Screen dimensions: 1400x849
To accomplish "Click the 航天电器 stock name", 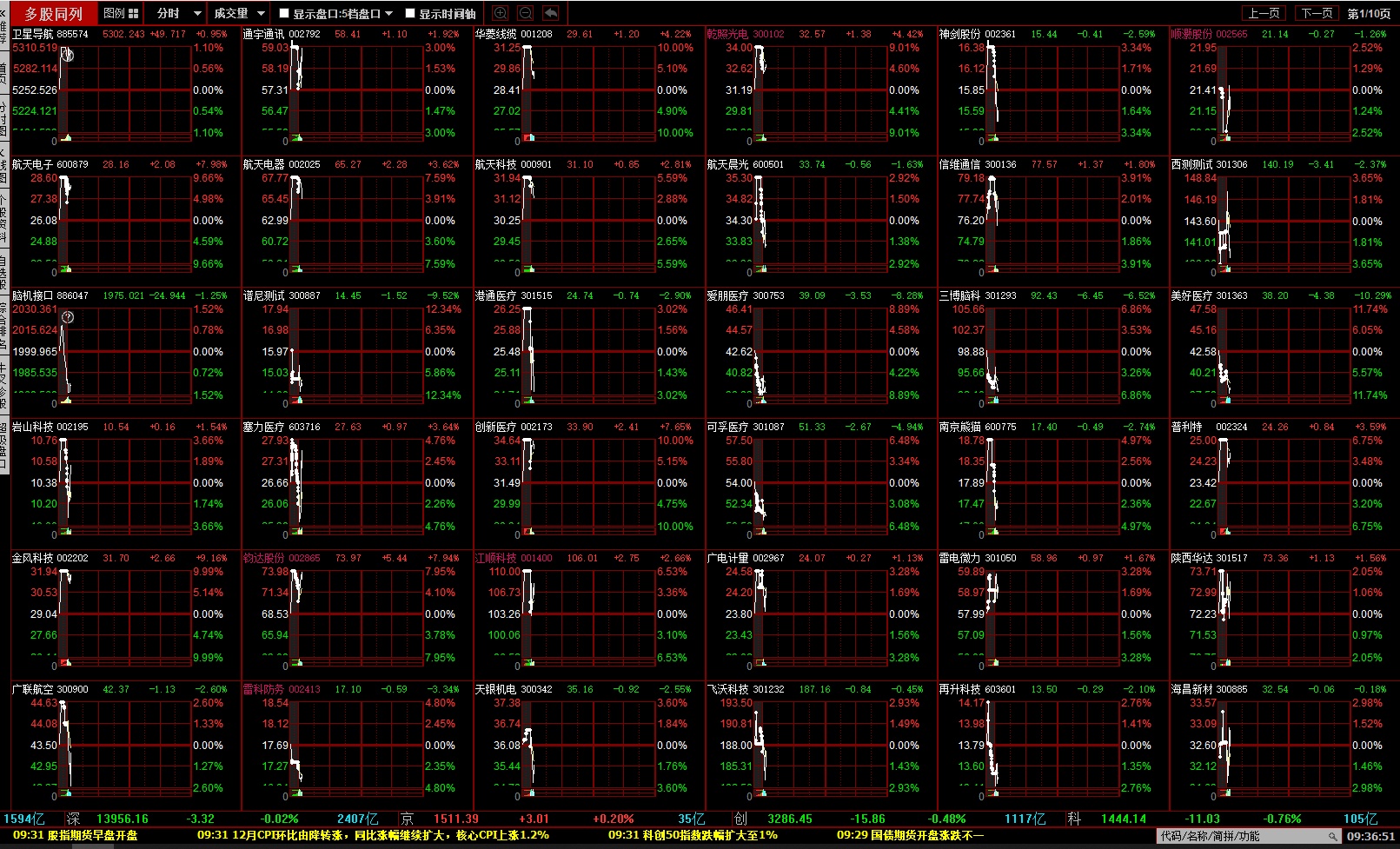I will point(264,164).
